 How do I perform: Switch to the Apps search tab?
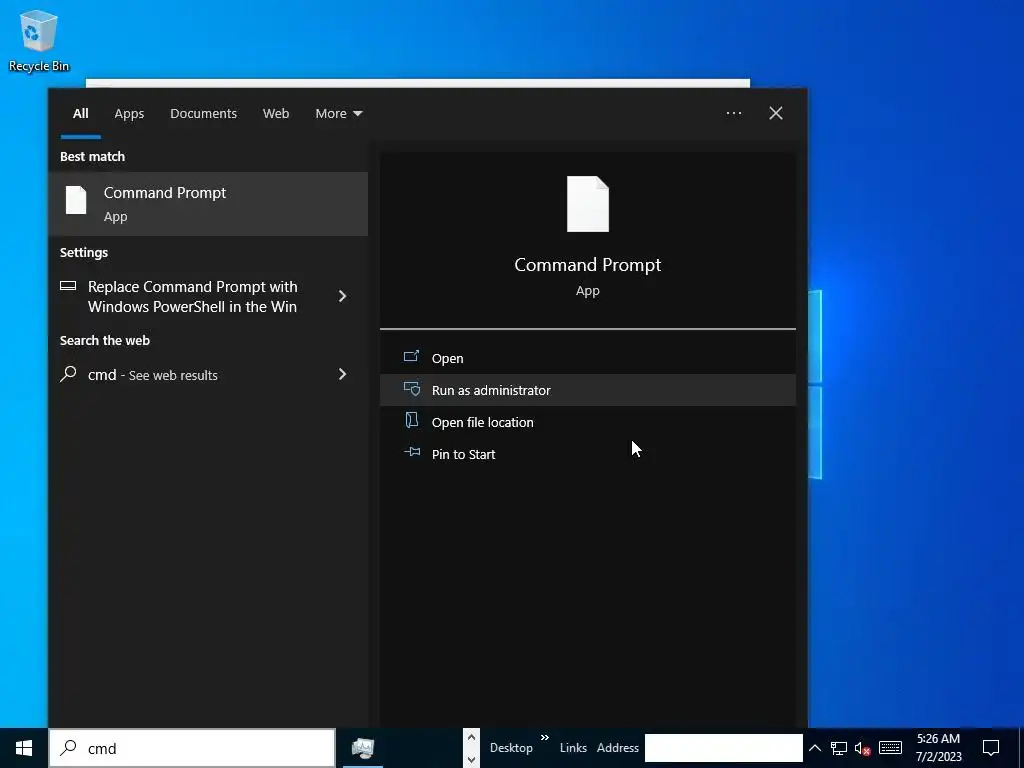tap(129, 114)
